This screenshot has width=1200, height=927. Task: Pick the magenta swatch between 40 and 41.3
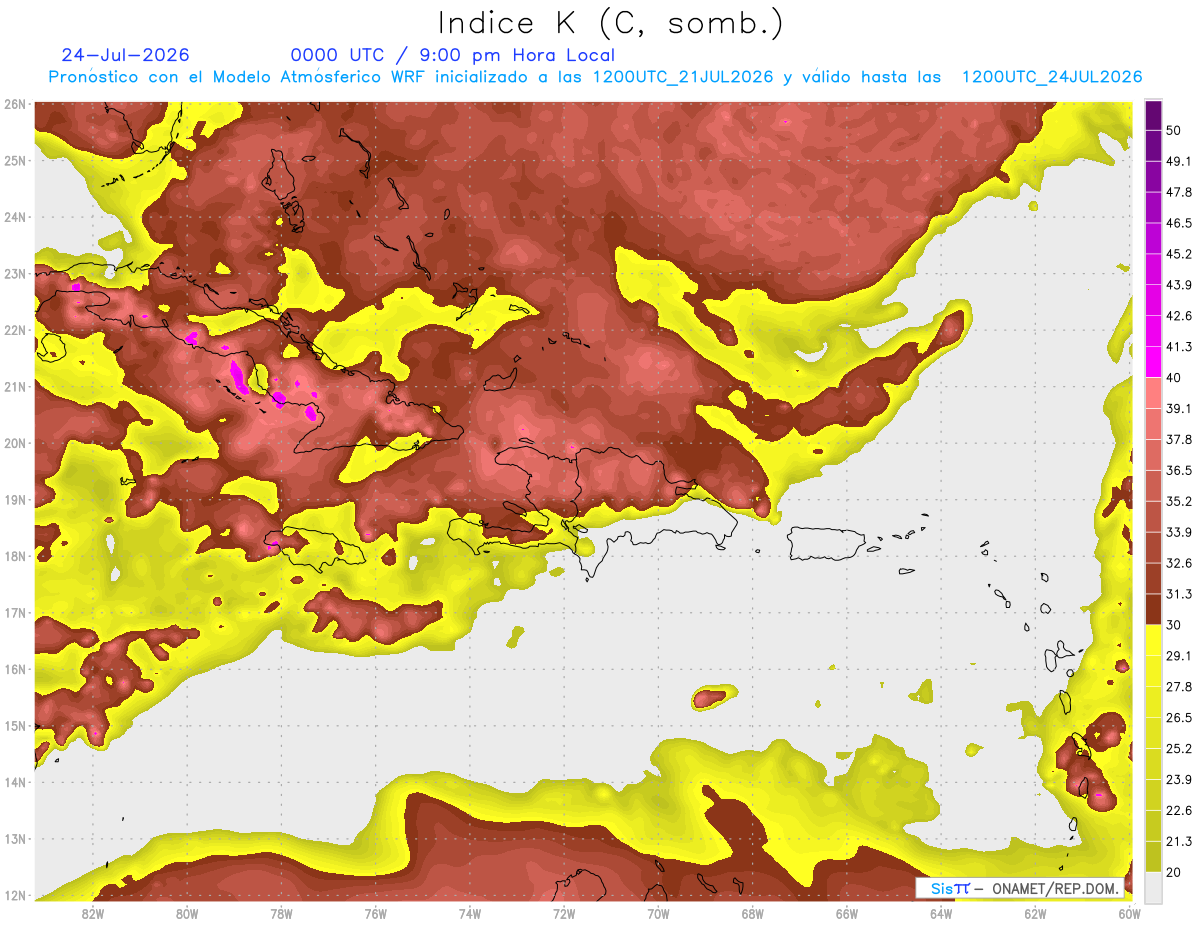click(x=1153, y=362)
